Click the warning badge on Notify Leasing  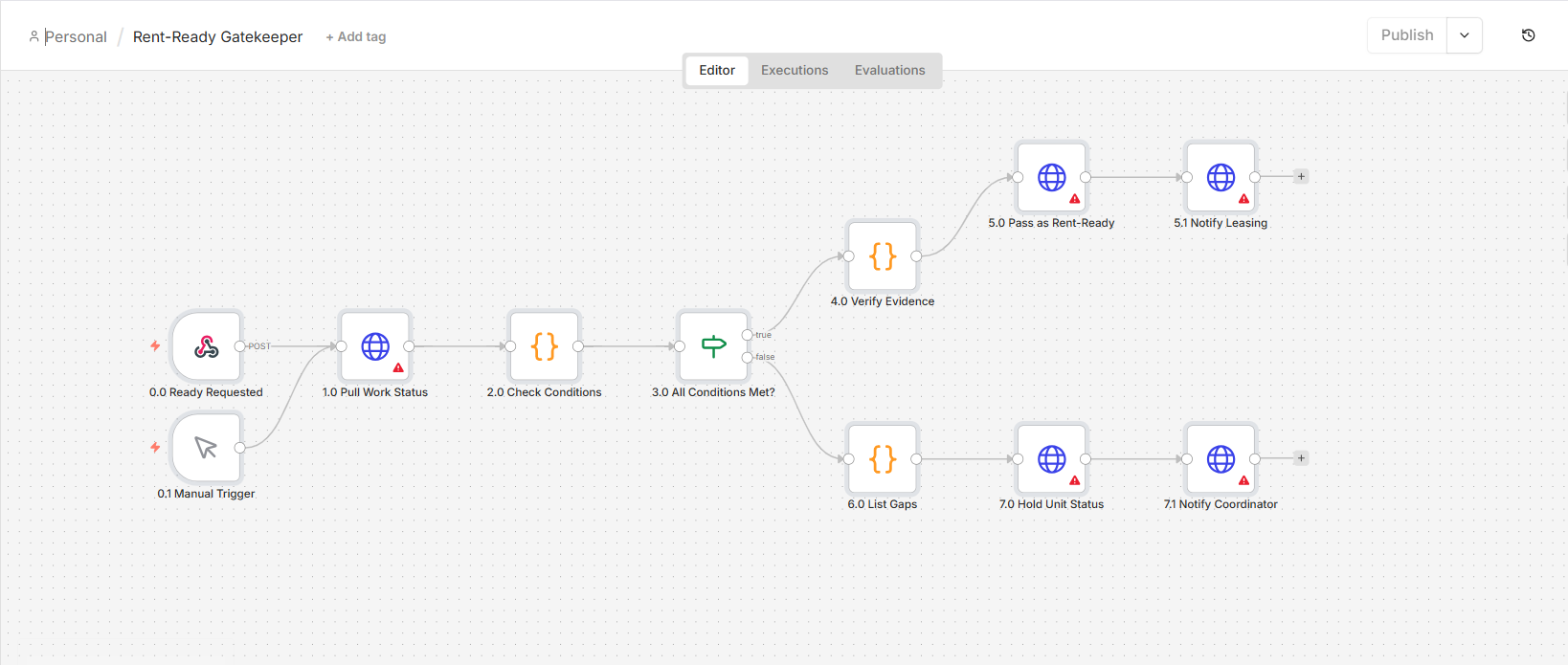[1243, 199]
